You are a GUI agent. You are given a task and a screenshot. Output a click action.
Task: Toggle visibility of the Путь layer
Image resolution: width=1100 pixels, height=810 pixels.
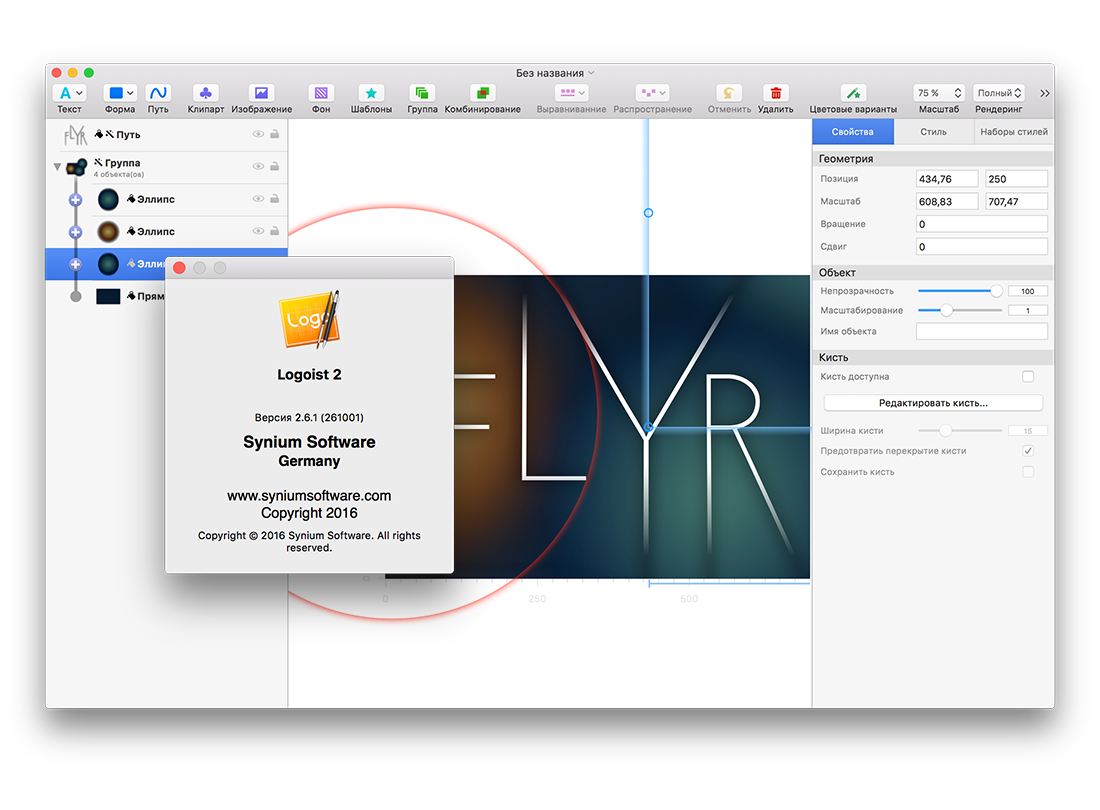[x=258, y=134]
